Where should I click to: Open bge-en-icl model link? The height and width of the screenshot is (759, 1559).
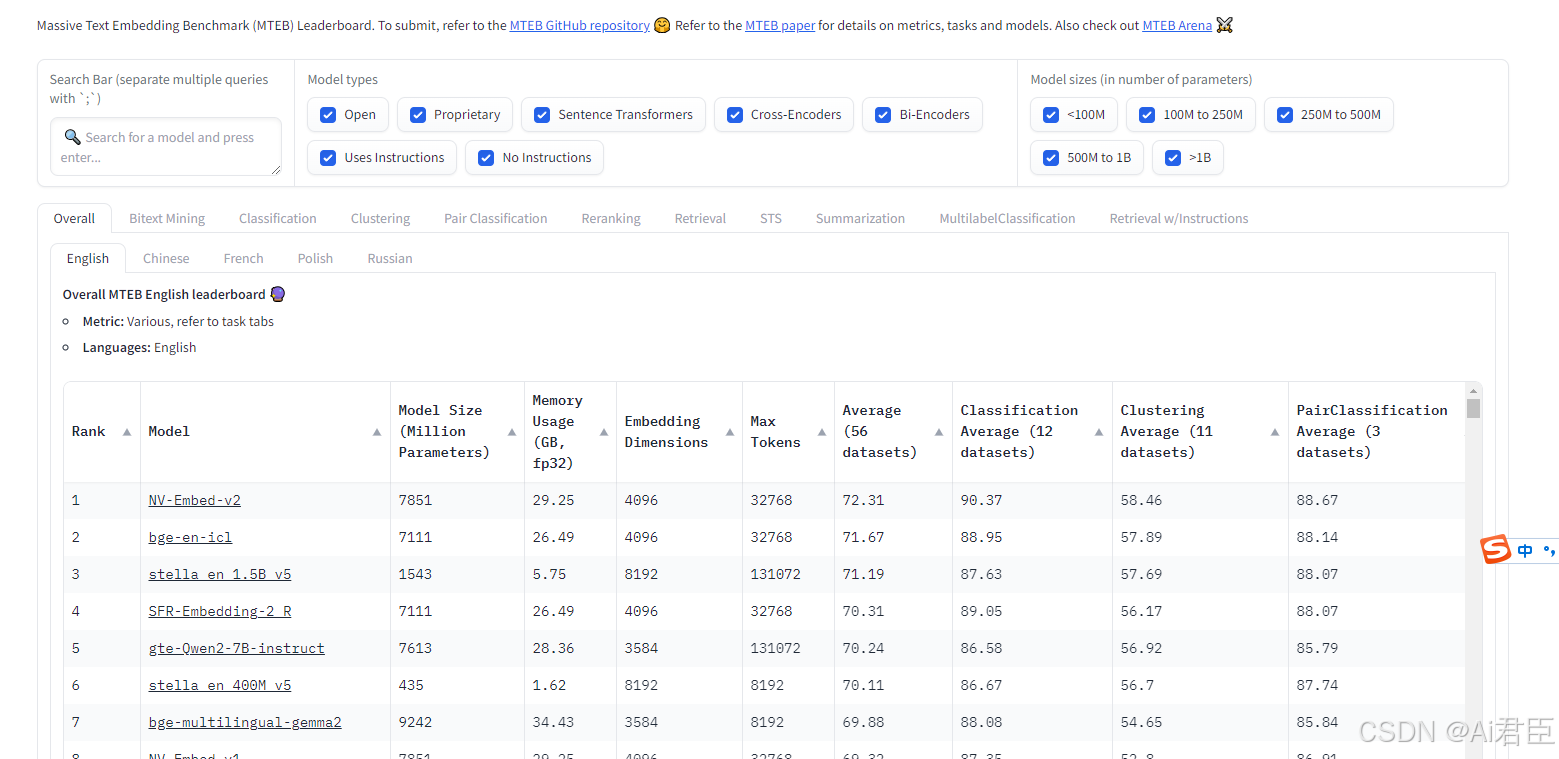[190, 537]
